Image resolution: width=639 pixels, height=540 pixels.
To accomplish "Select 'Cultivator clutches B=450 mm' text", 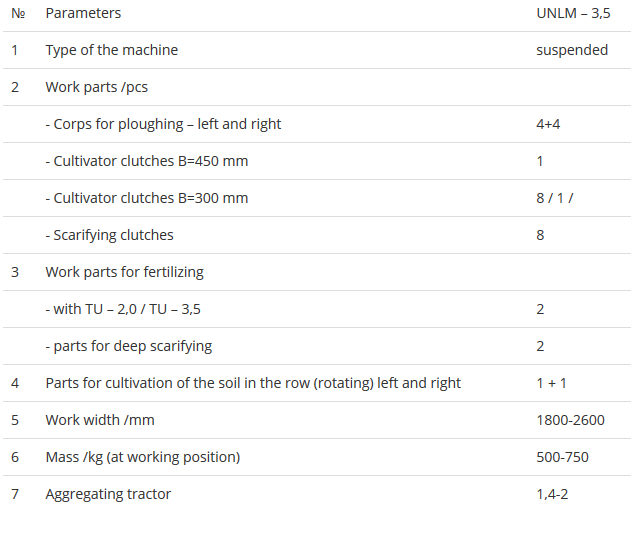I will tap(147, 161).
